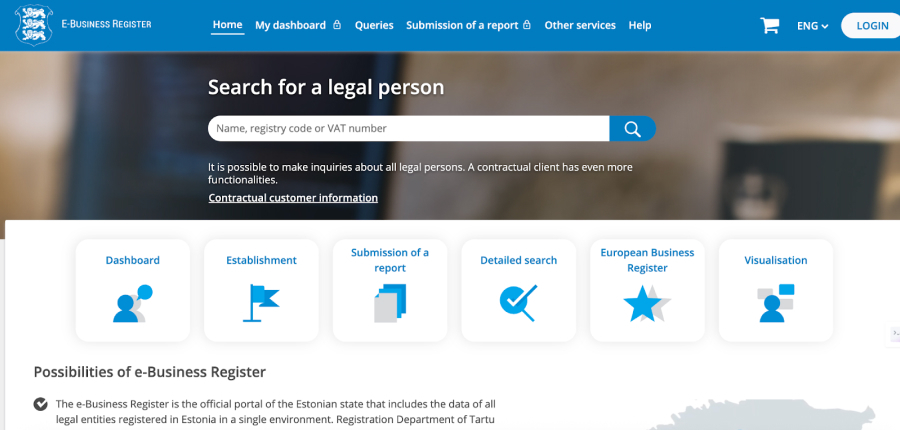Click the side widget tab on the window's right border
Image resolution: width=900 pixels, height=430 pixels.
pyautogui.click(x=894, y=334)
